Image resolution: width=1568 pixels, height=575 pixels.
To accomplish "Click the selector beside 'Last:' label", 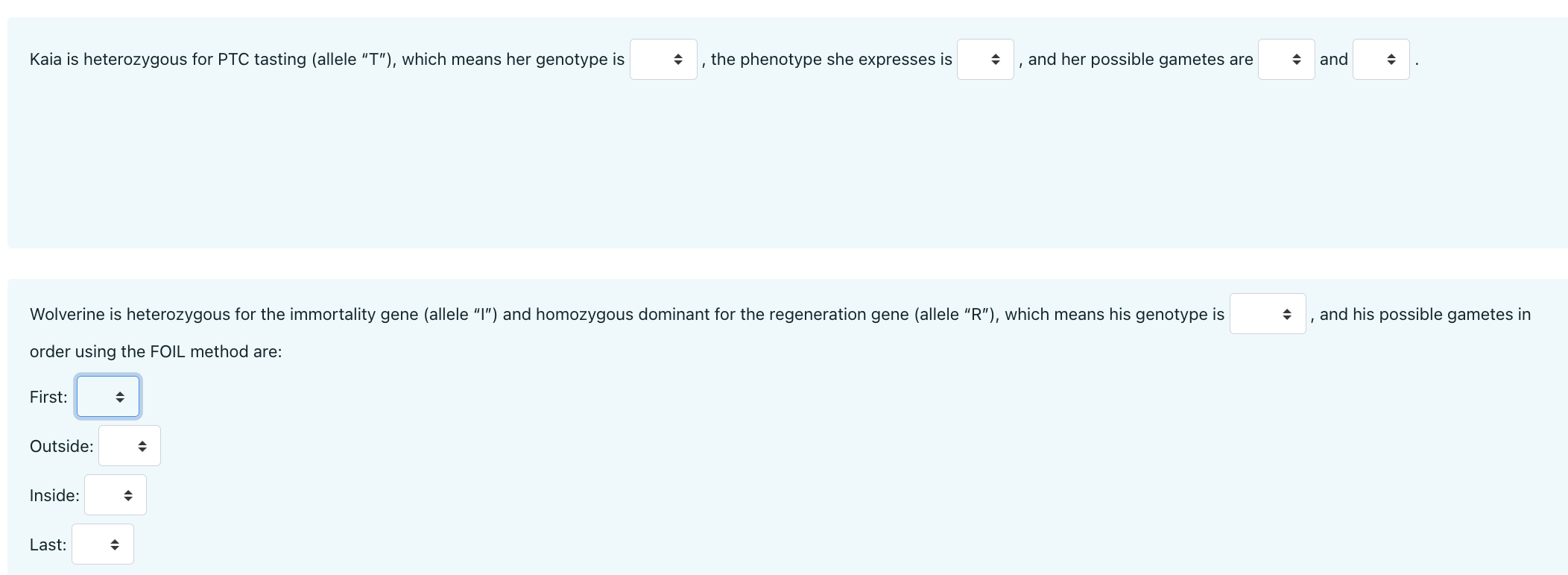I will coord(103,544).
